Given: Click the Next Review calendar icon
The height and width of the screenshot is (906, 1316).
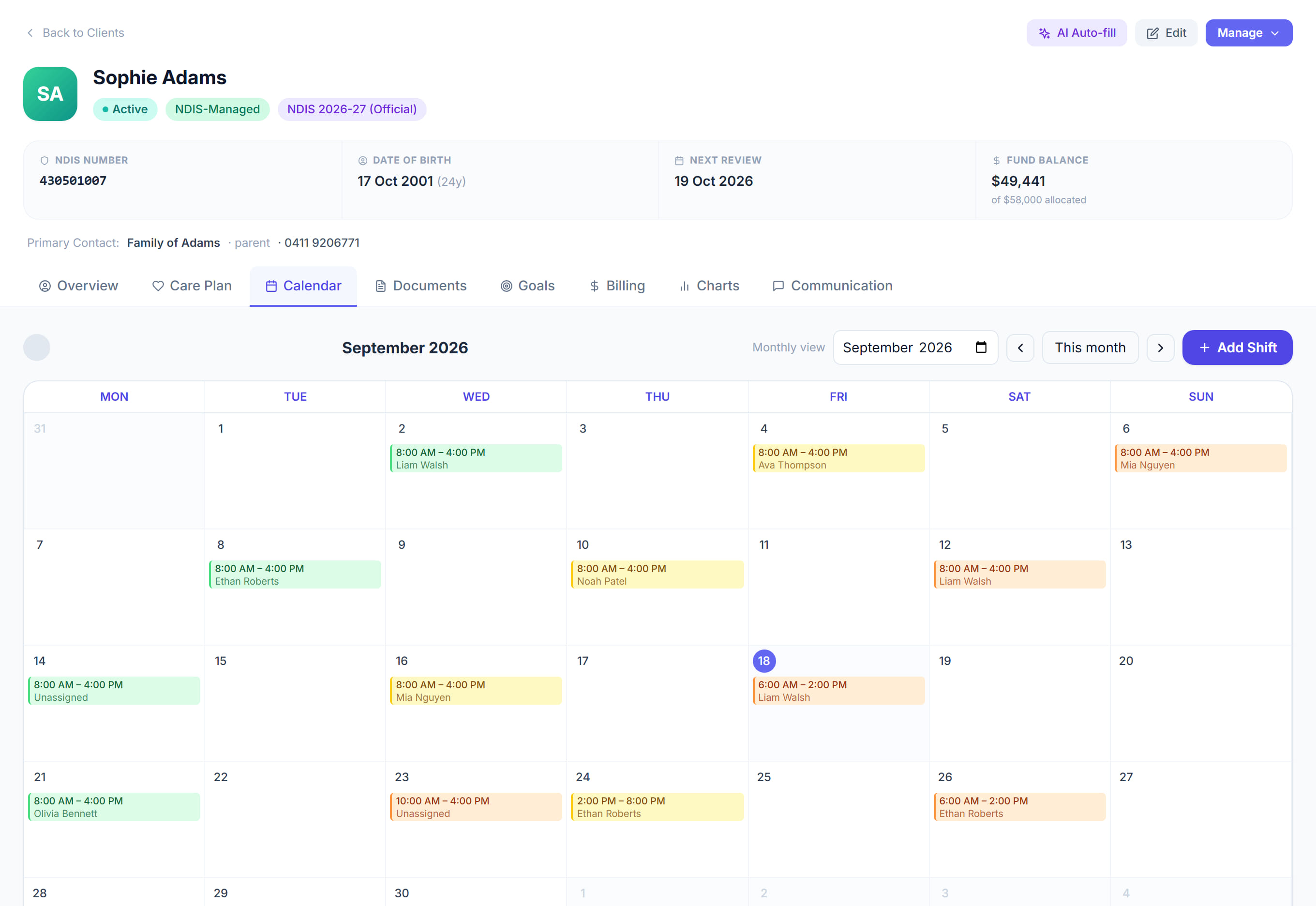Looking at the screenshot, I should 679,161.
